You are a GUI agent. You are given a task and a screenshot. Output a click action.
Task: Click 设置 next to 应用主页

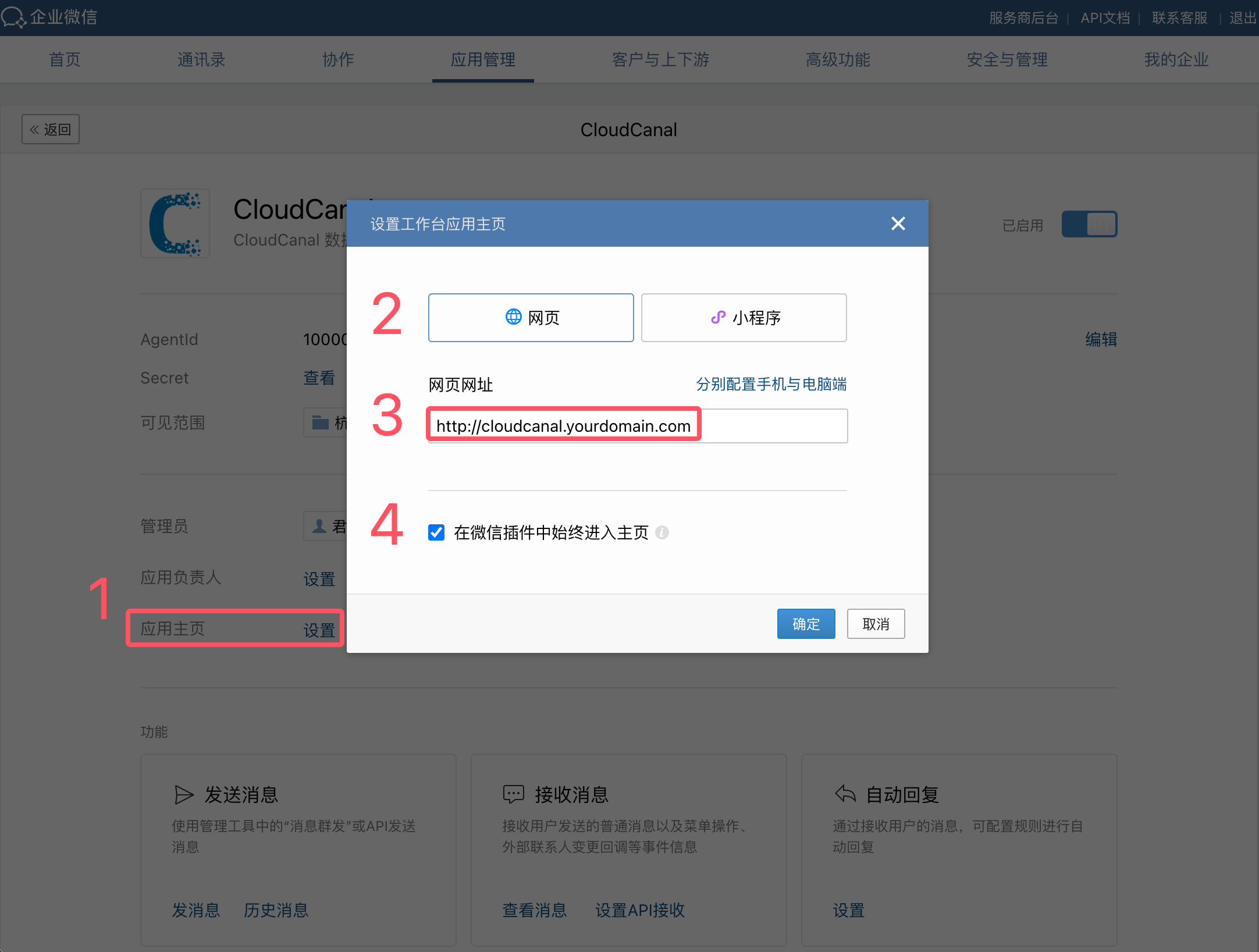(319, 630)
